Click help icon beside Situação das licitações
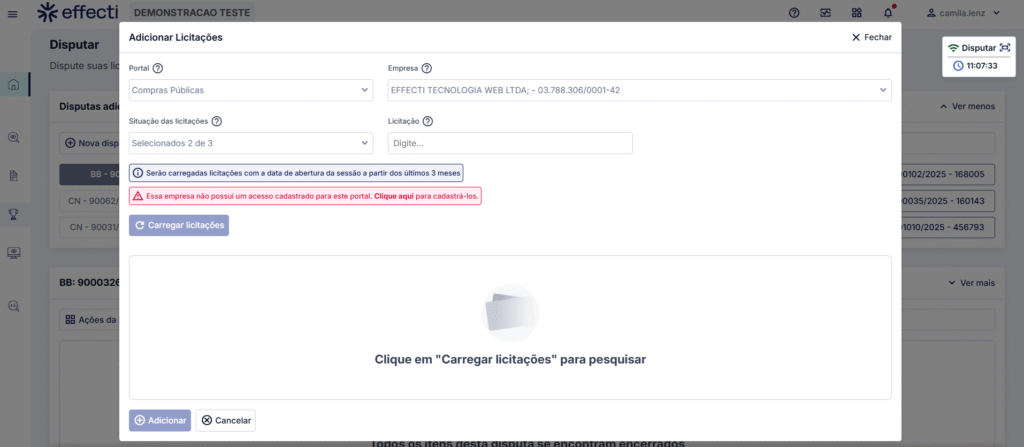The width and height of the screenshot is (1024, 447). (217, 121)
